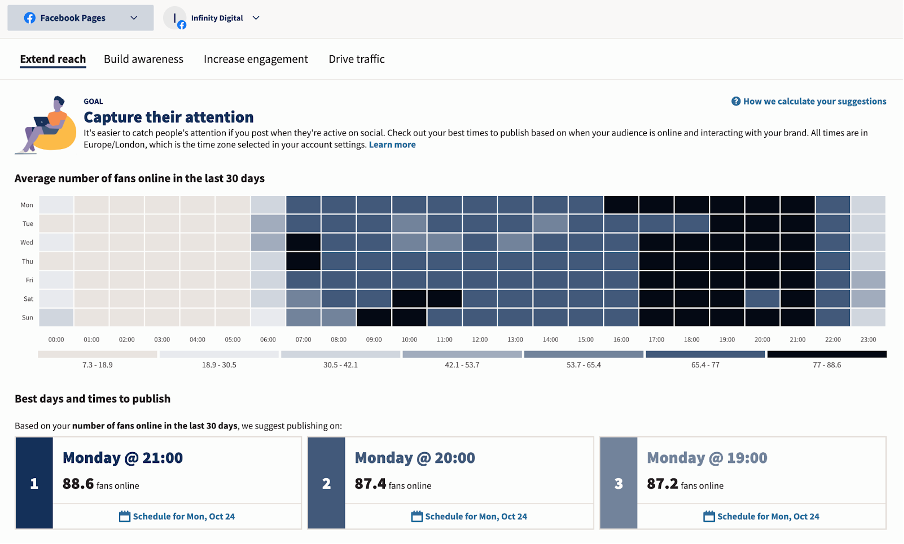The image size is (904, 544).
Task: Follow the Learn more link
Action: 392,145
